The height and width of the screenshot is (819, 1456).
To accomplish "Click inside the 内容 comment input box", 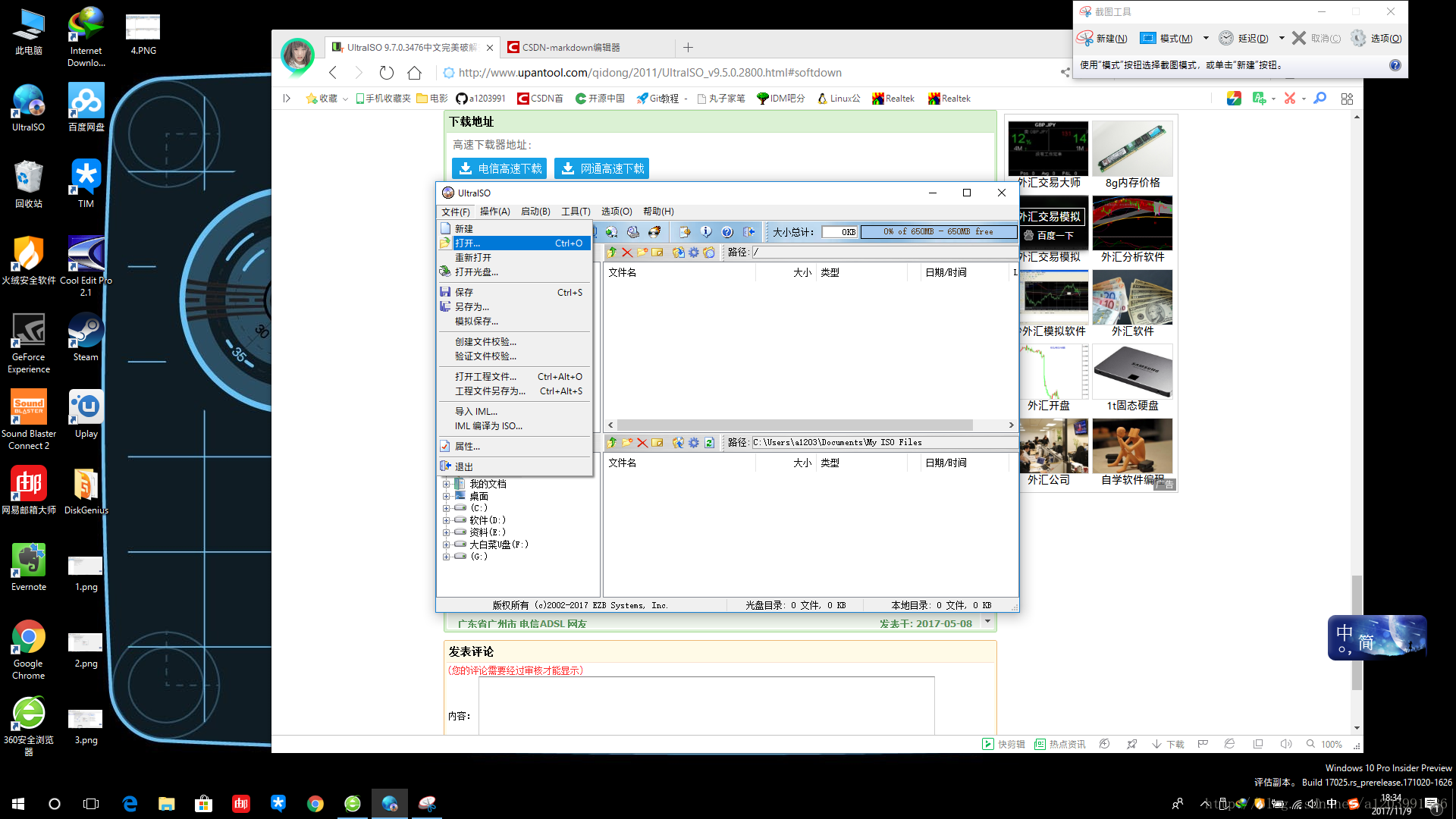I will click(x=706, y=706).
